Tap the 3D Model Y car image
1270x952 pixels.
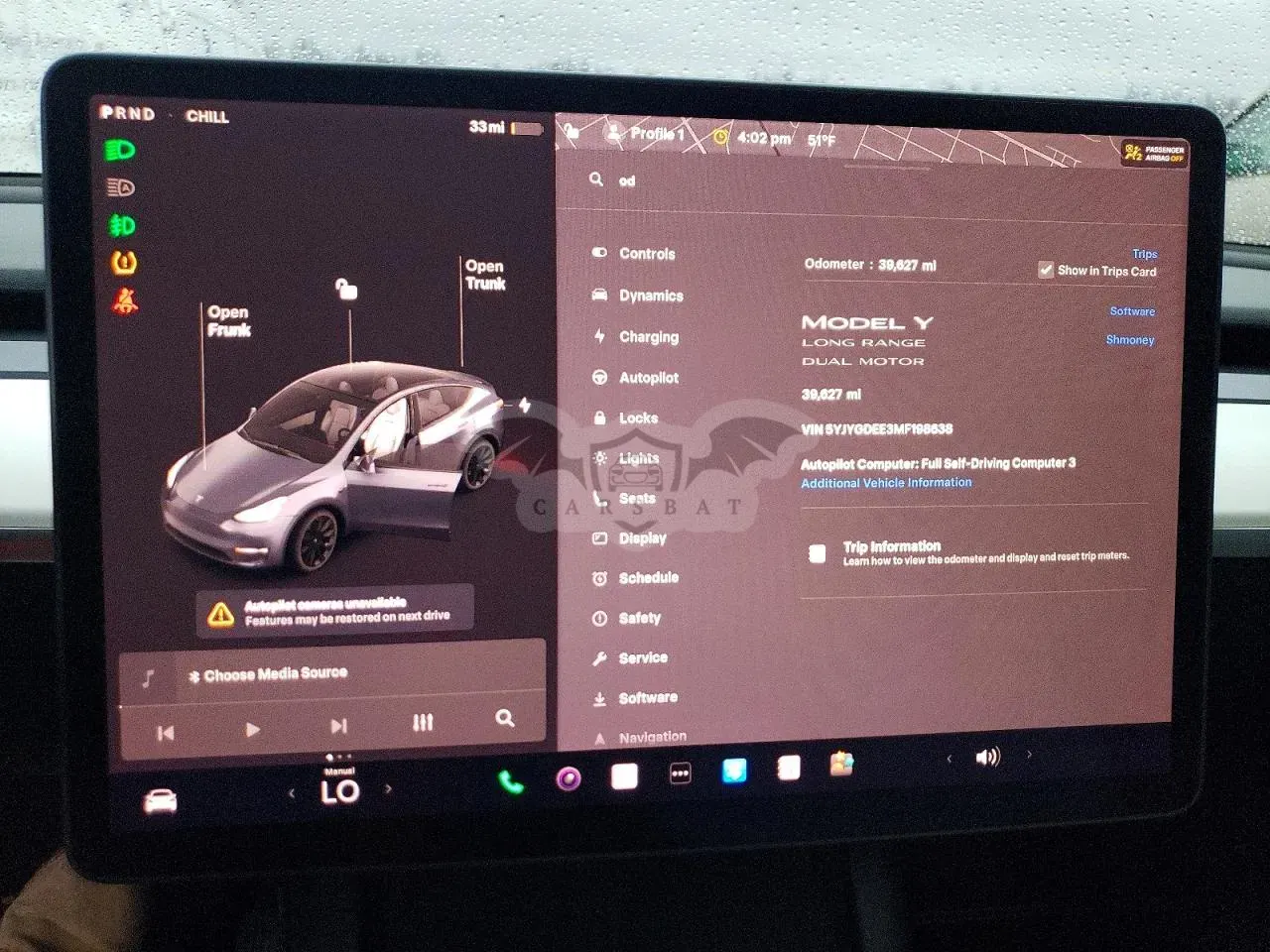click(x=334, y=466)
